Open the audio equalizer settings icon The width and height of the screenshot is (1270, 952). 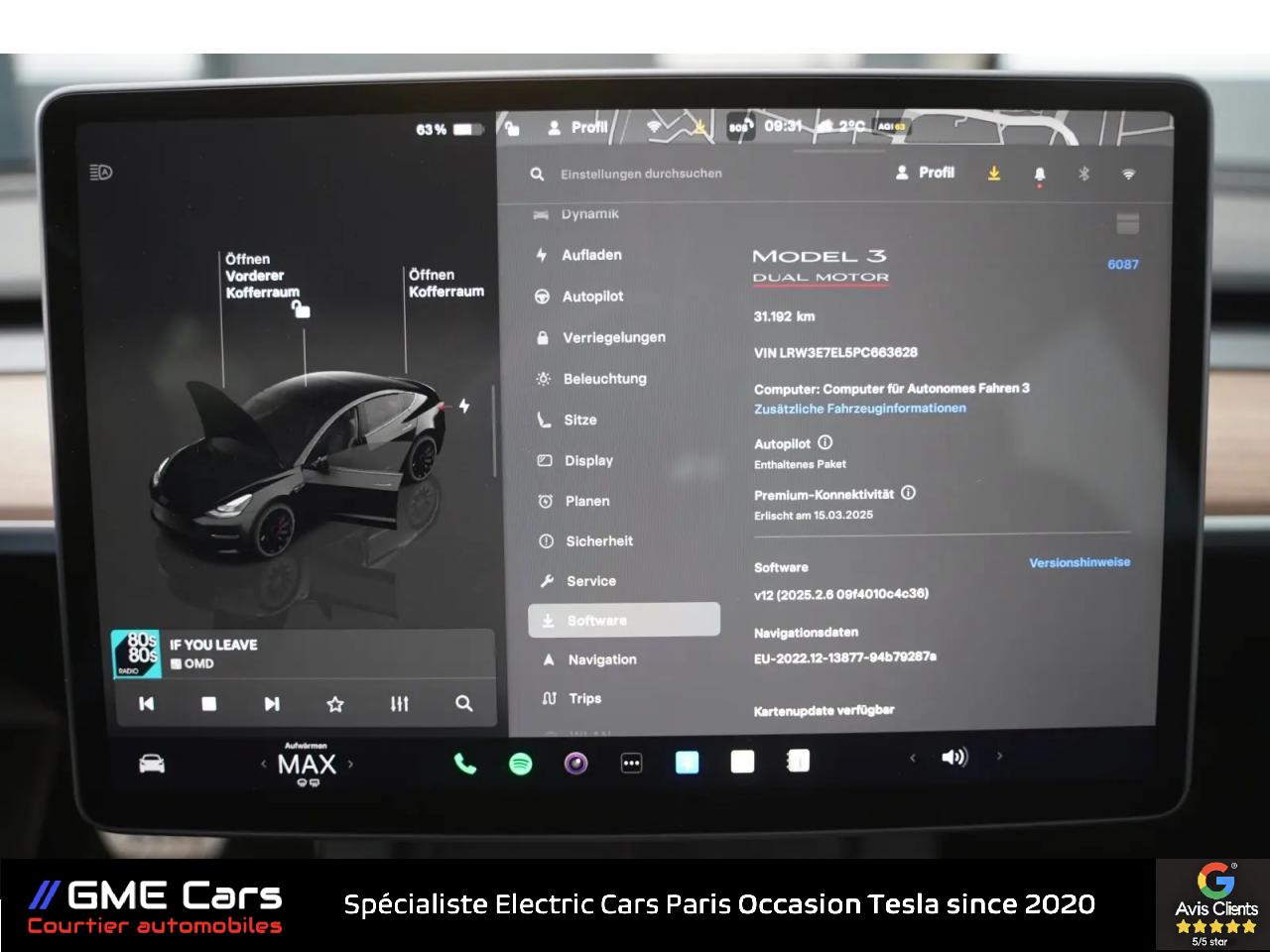point(399,703)
